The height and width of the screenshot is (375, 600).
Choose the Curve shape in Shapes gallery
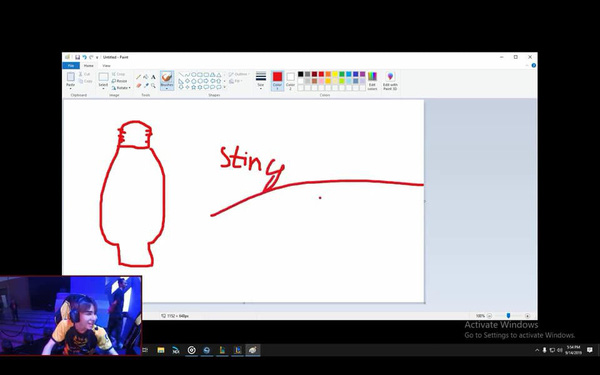pos(187,75)
